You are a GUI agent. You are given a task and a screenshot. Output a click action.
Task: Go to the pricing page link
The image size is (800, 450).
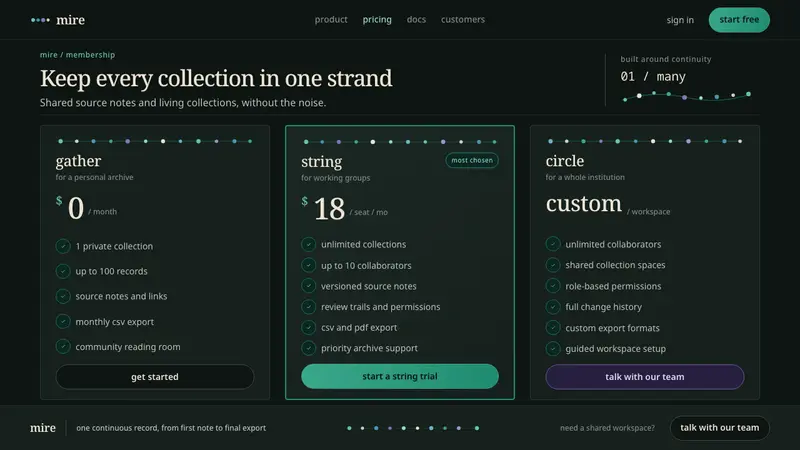point(377,19)
